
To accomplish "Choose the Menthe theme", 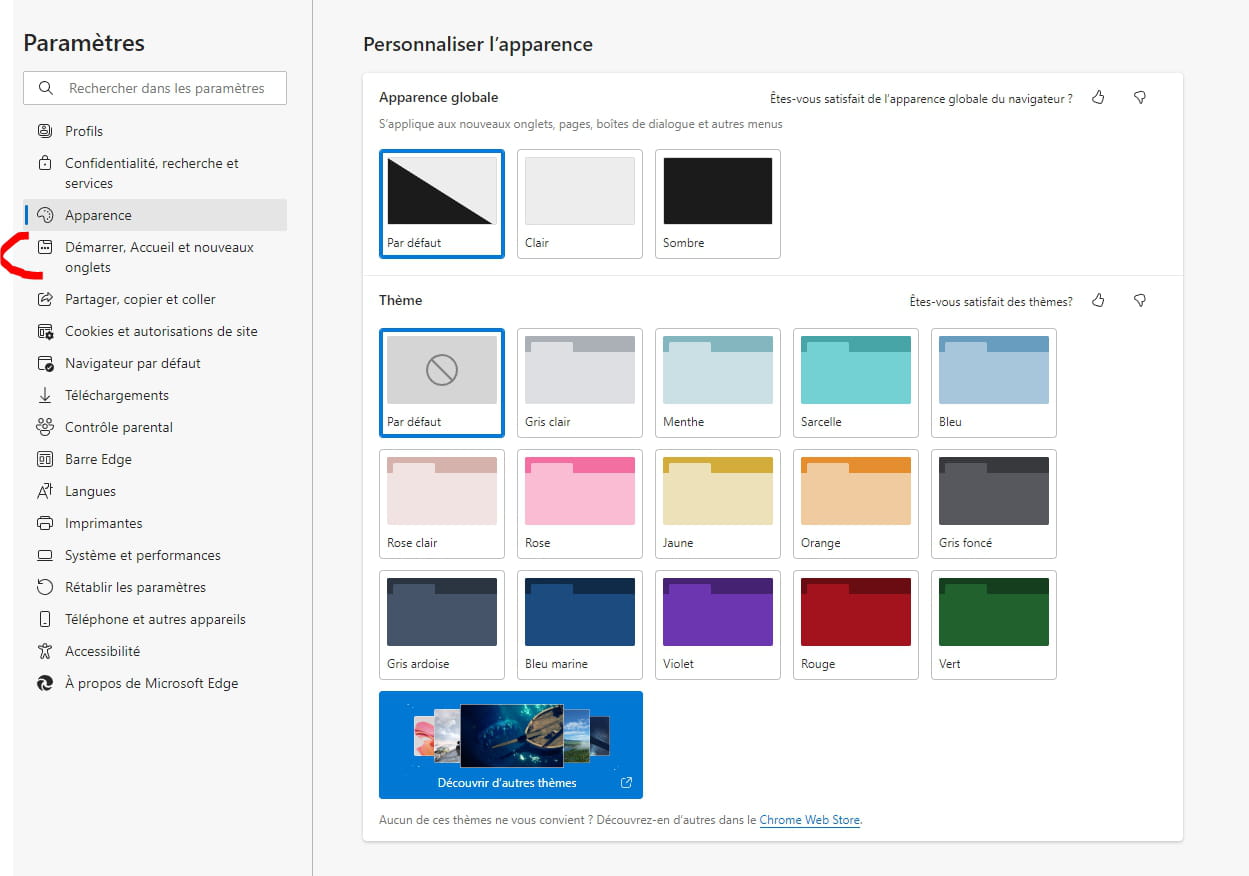I will coord(718,383).
